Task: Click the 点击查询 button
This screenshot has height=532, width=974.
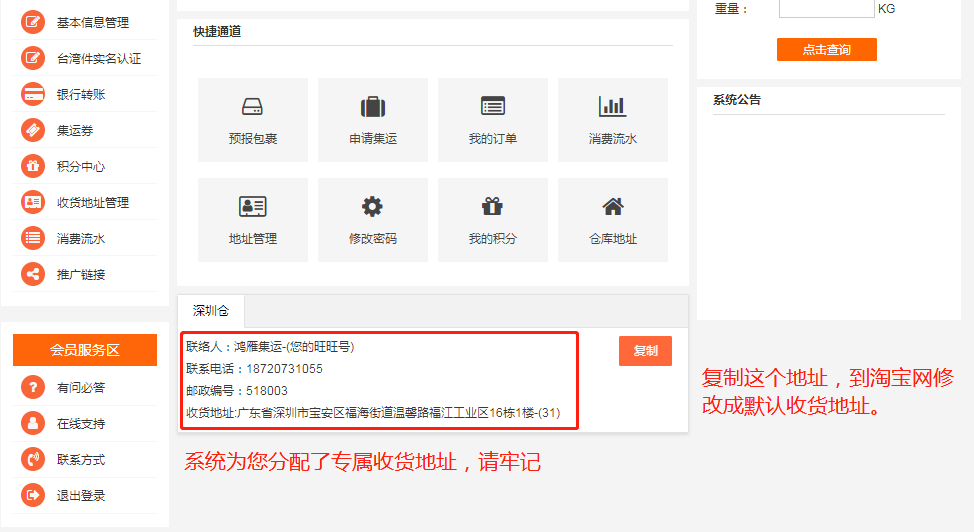Action: point(827,50)
